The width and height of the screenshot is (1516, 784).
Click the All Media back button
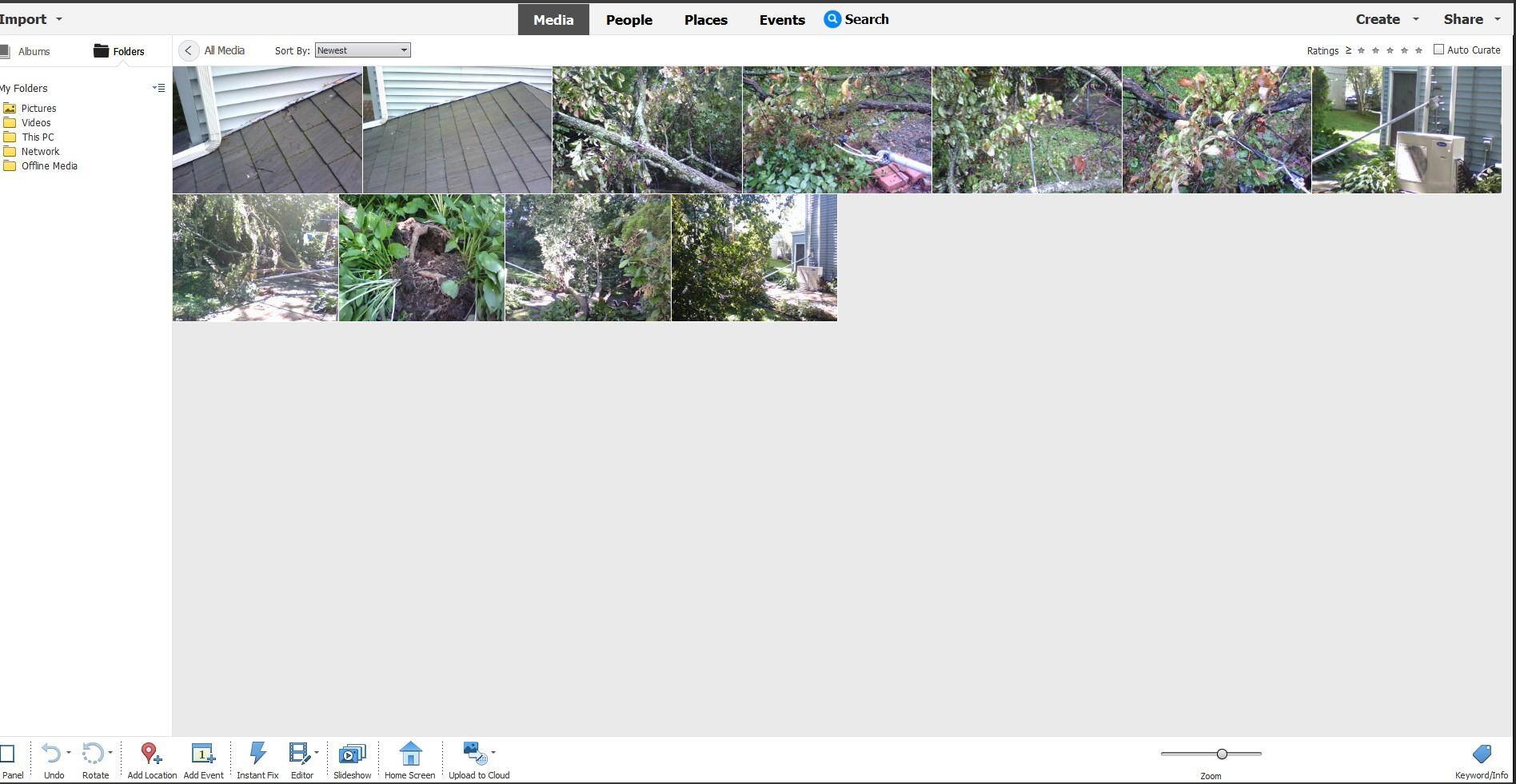189,50
